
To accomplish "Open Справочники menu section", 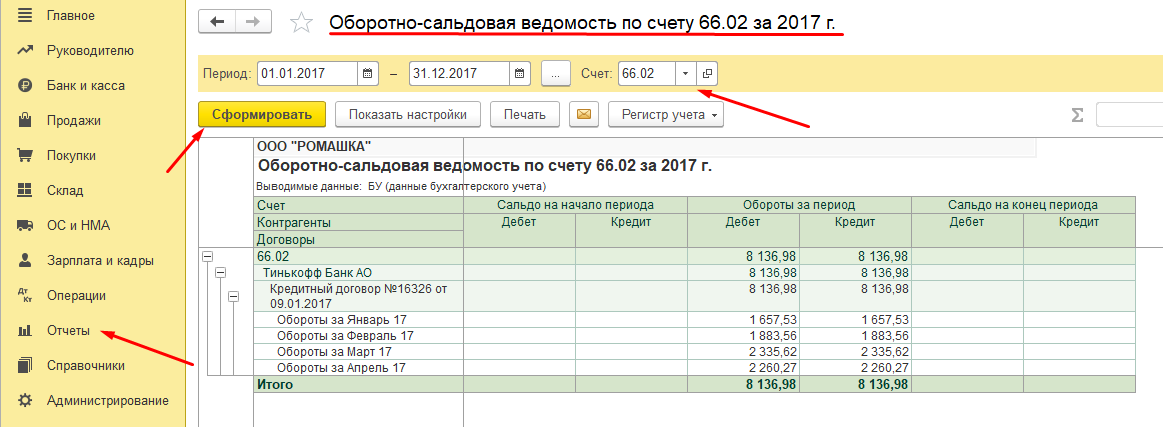I will 85,365.
